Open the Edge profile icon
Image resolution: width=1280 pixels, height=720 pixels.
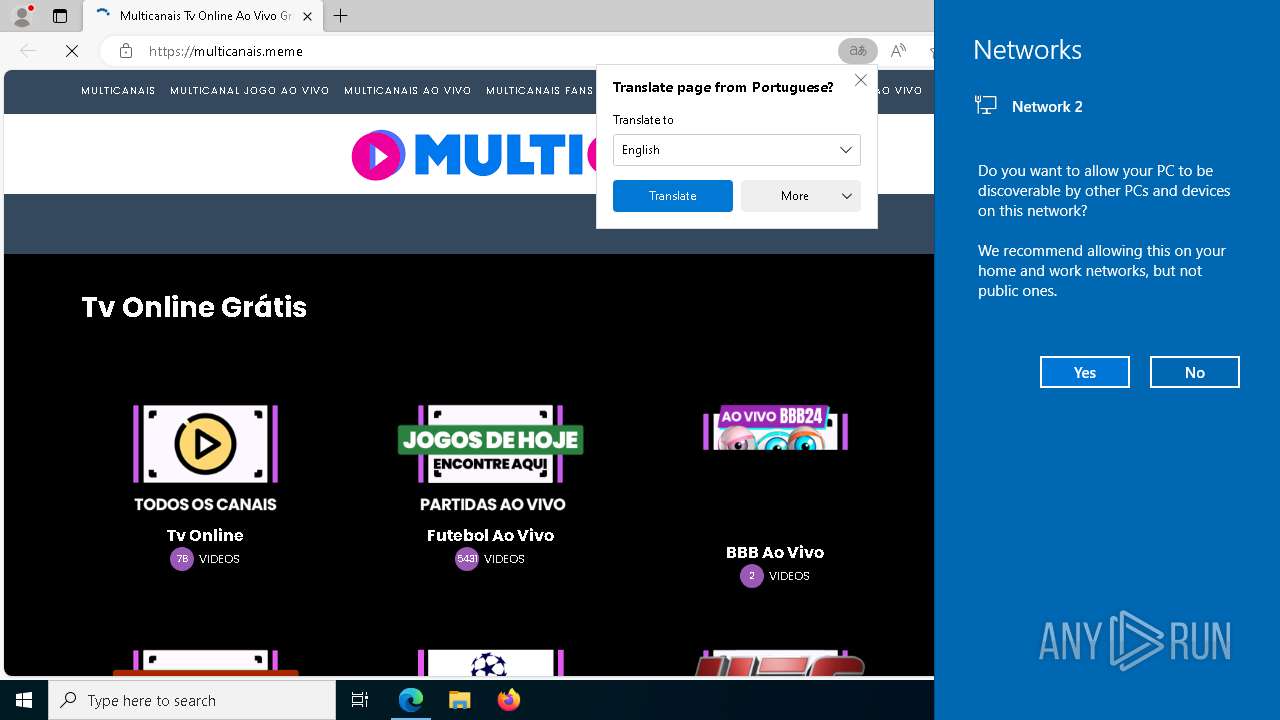(x=22, y=16)
